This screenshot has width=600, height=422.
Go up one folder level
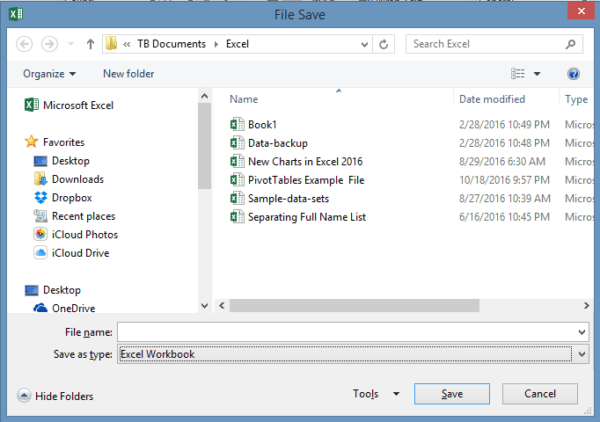(90, 44)
